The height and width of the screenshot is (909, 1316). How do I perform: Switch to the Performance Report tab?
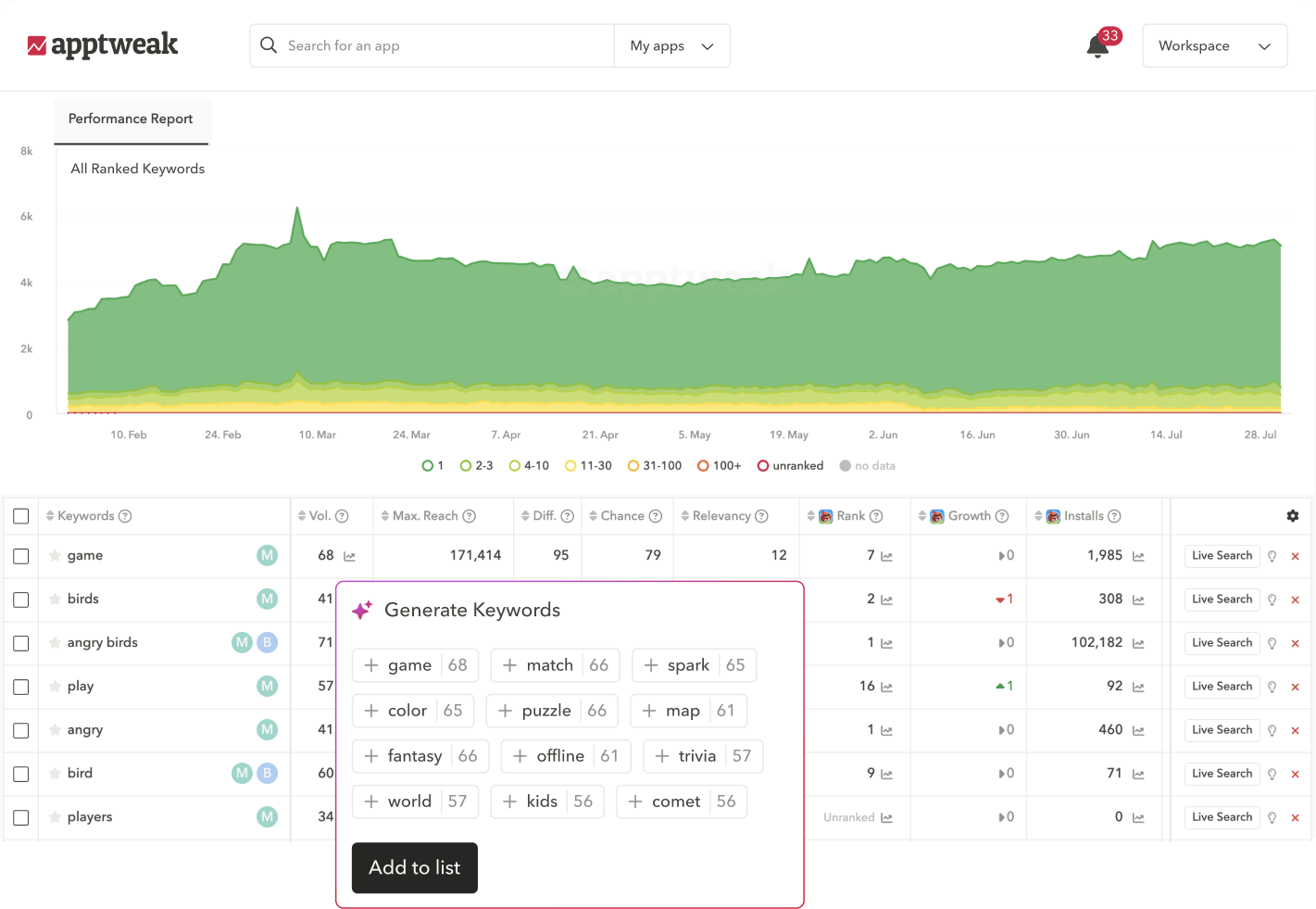(x=131, y=119)
